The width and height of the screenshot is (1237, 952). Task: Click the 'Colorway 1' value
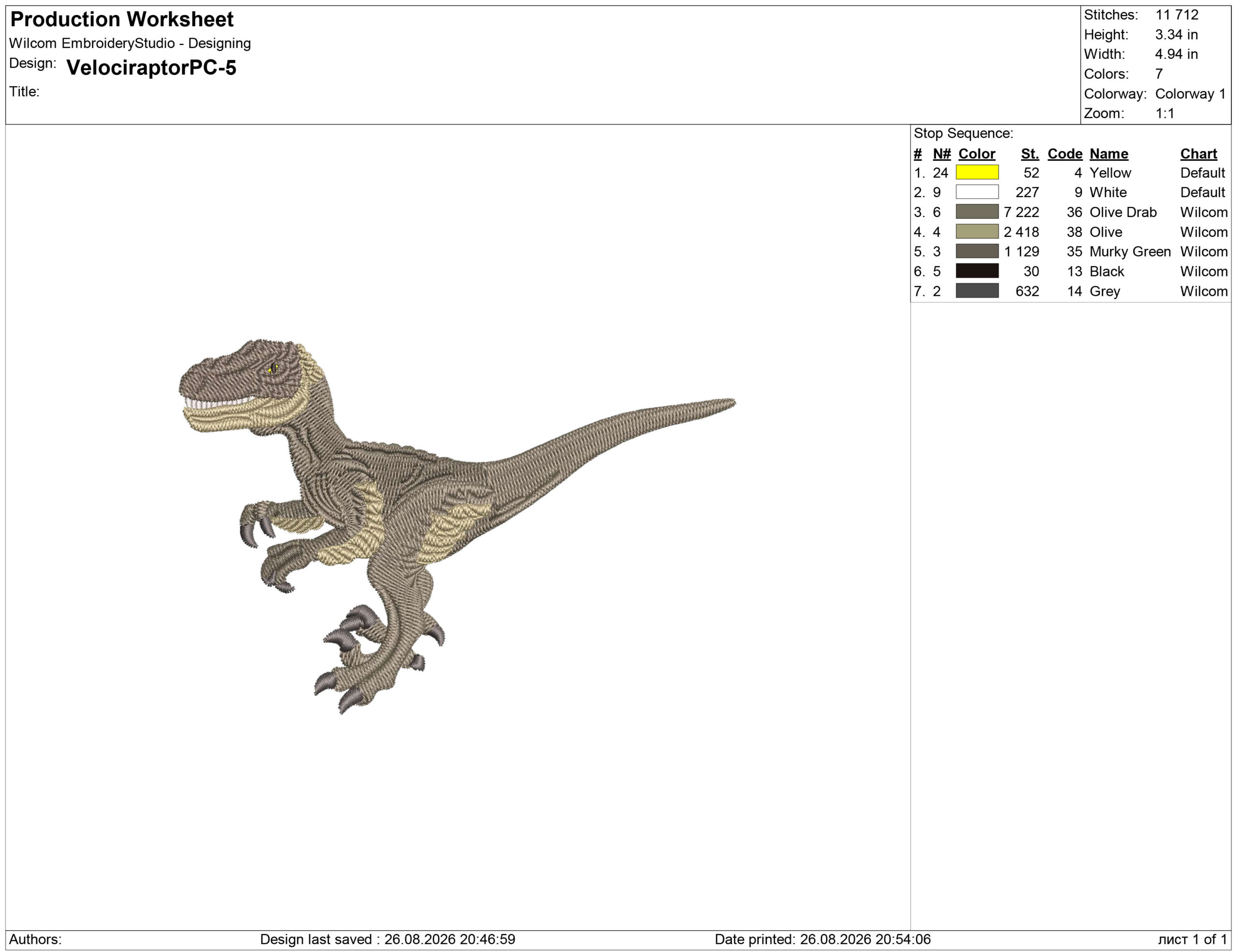click(x=1190, y=93)
